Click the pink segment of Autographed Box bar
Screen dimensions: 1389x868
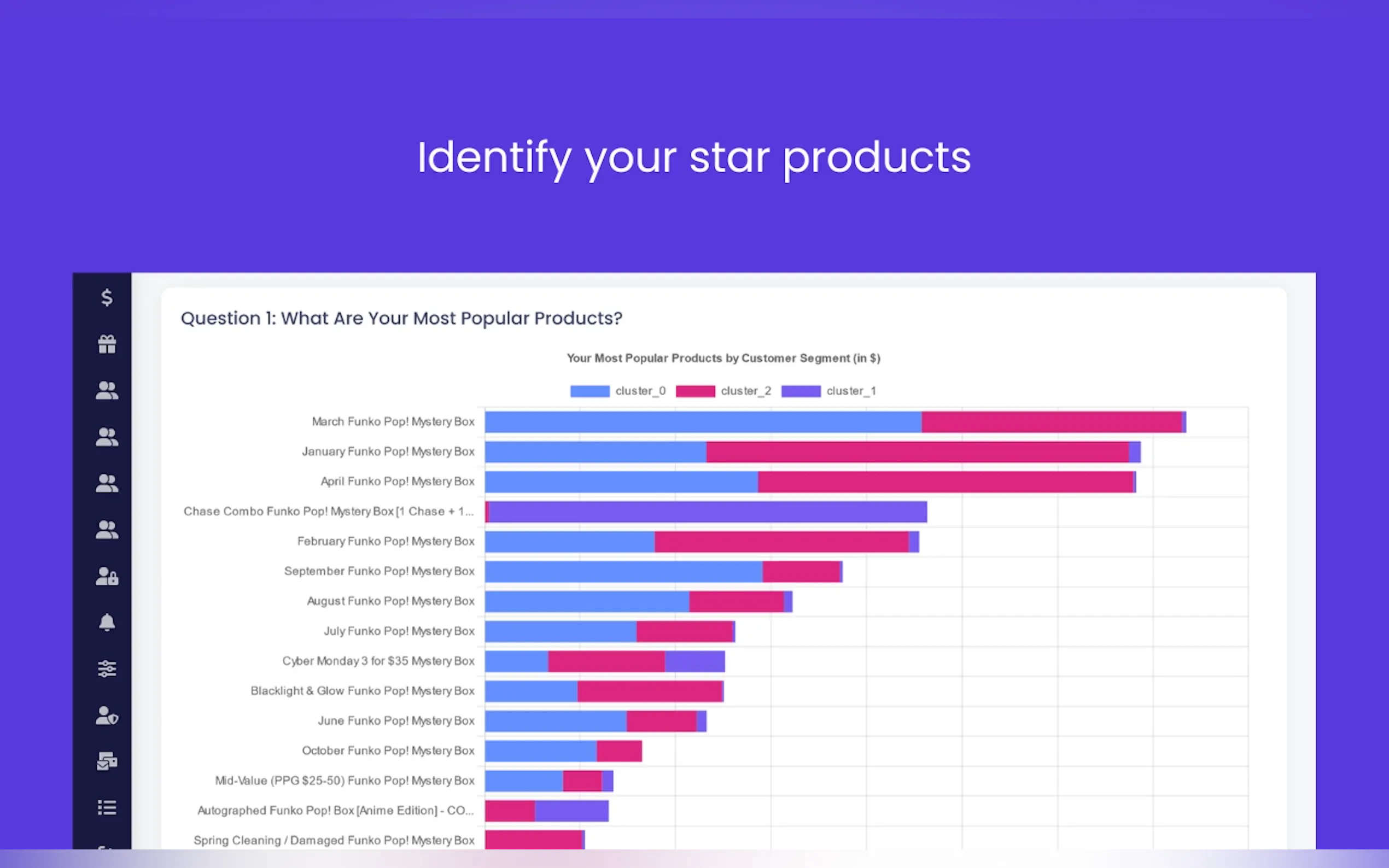(510, 811)
